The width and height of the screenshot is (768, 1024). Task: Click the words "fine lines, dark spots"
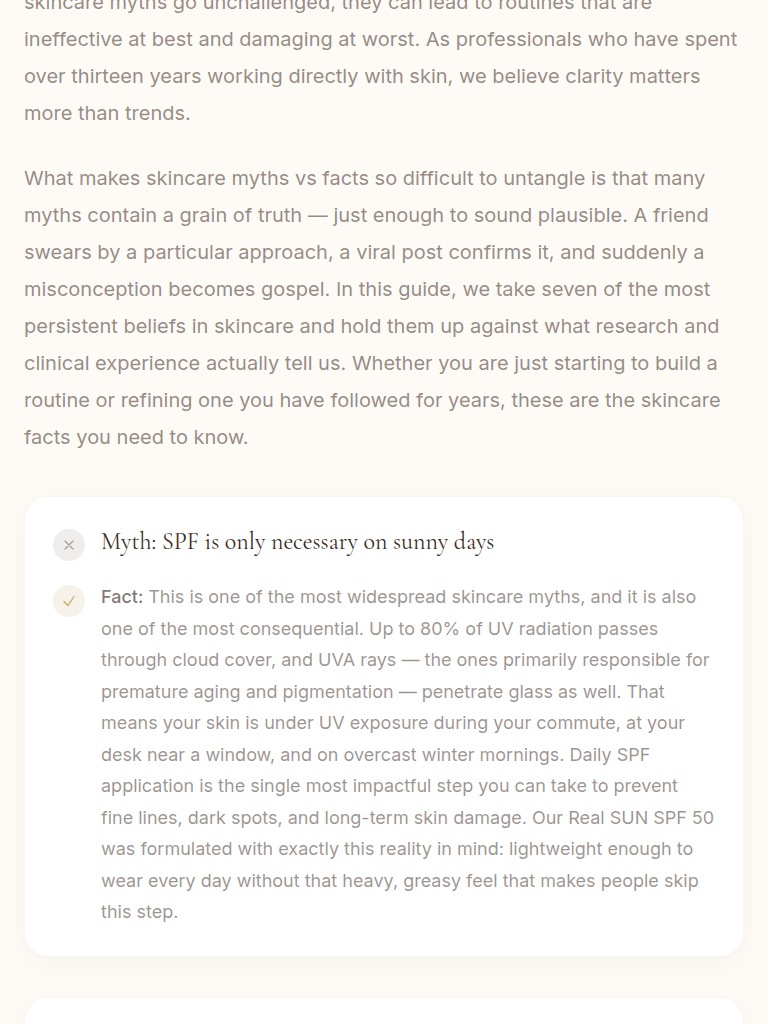pyautogui.click(x=190, y=818)
